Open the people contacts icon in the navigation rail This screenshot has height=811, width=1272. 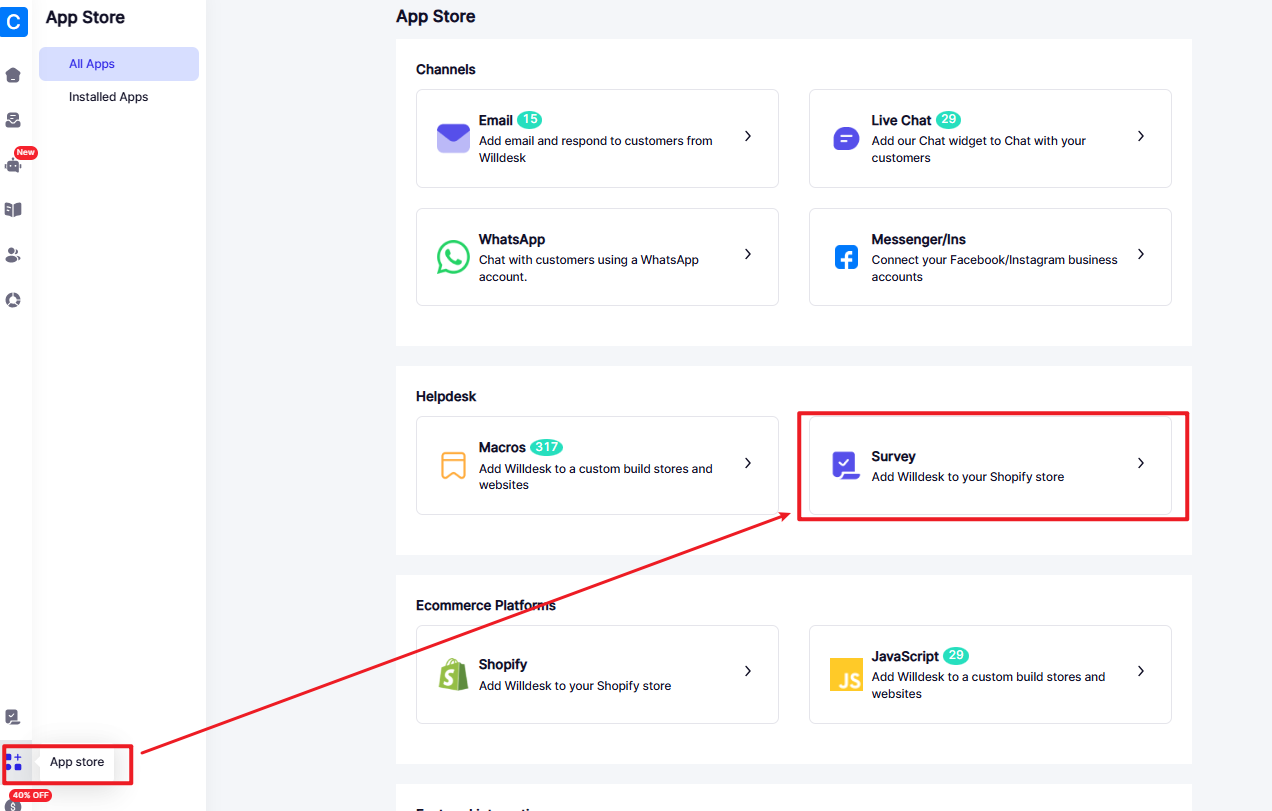click(13, 255)
